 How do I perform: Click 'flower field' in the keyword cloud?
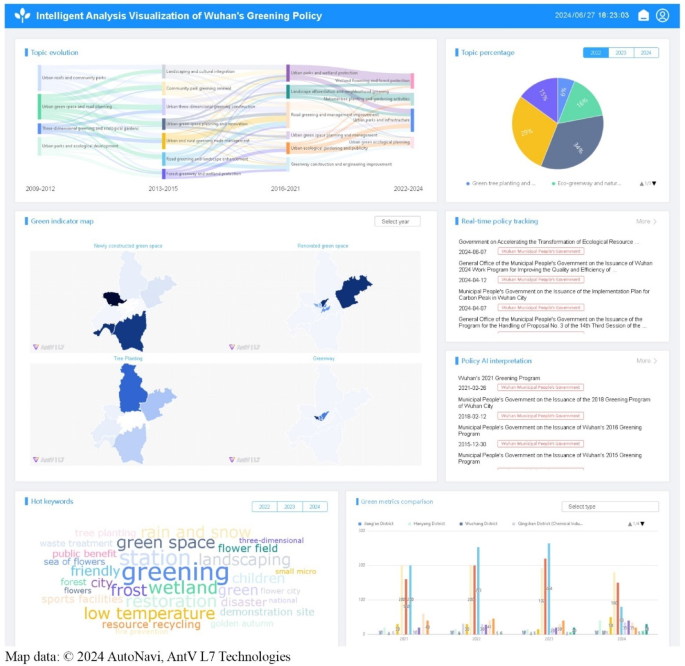coord(247,548)
